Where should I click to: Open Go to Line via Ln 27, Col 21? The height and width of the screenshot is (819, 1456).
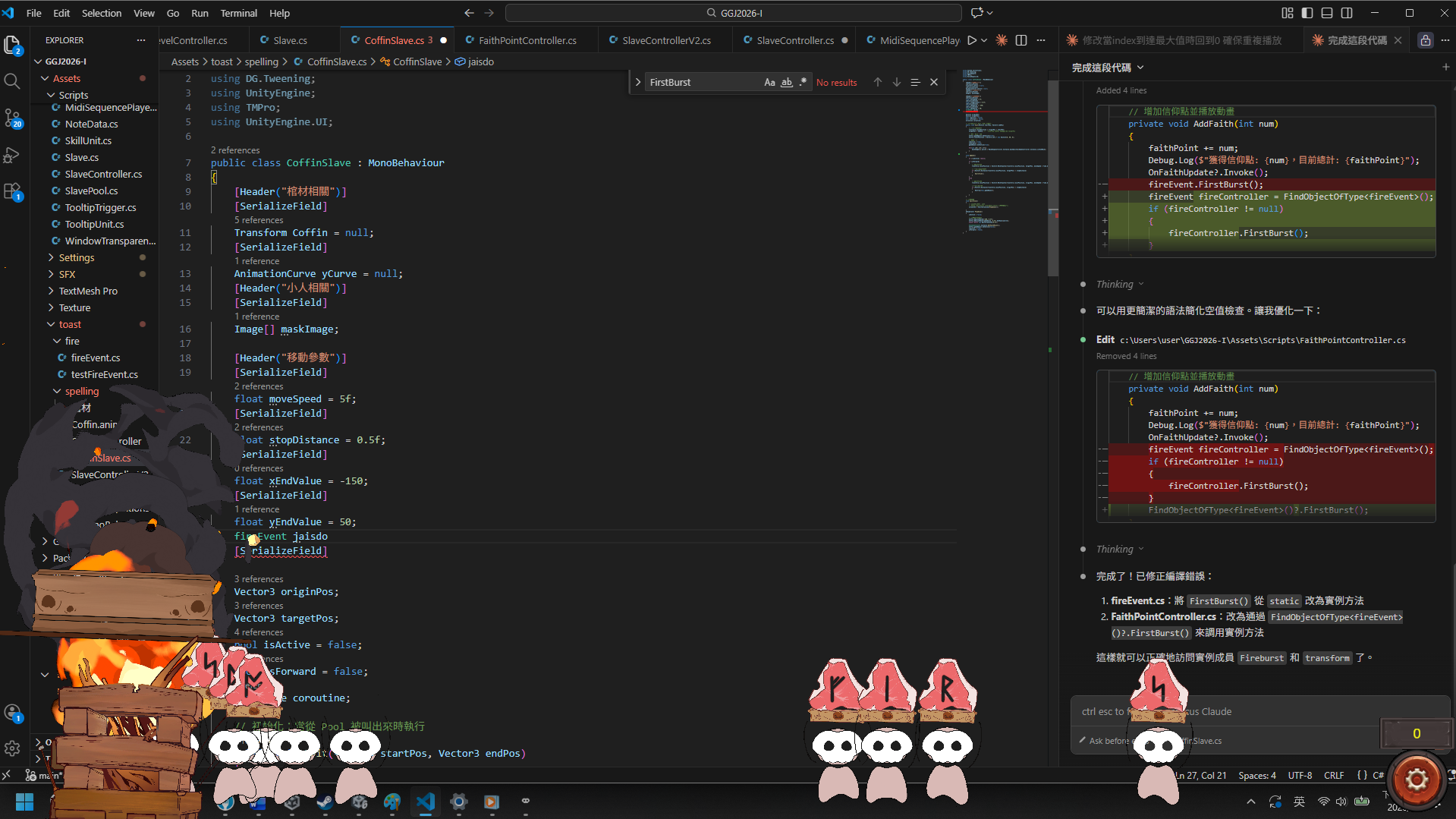click(x=1200, y=775)
